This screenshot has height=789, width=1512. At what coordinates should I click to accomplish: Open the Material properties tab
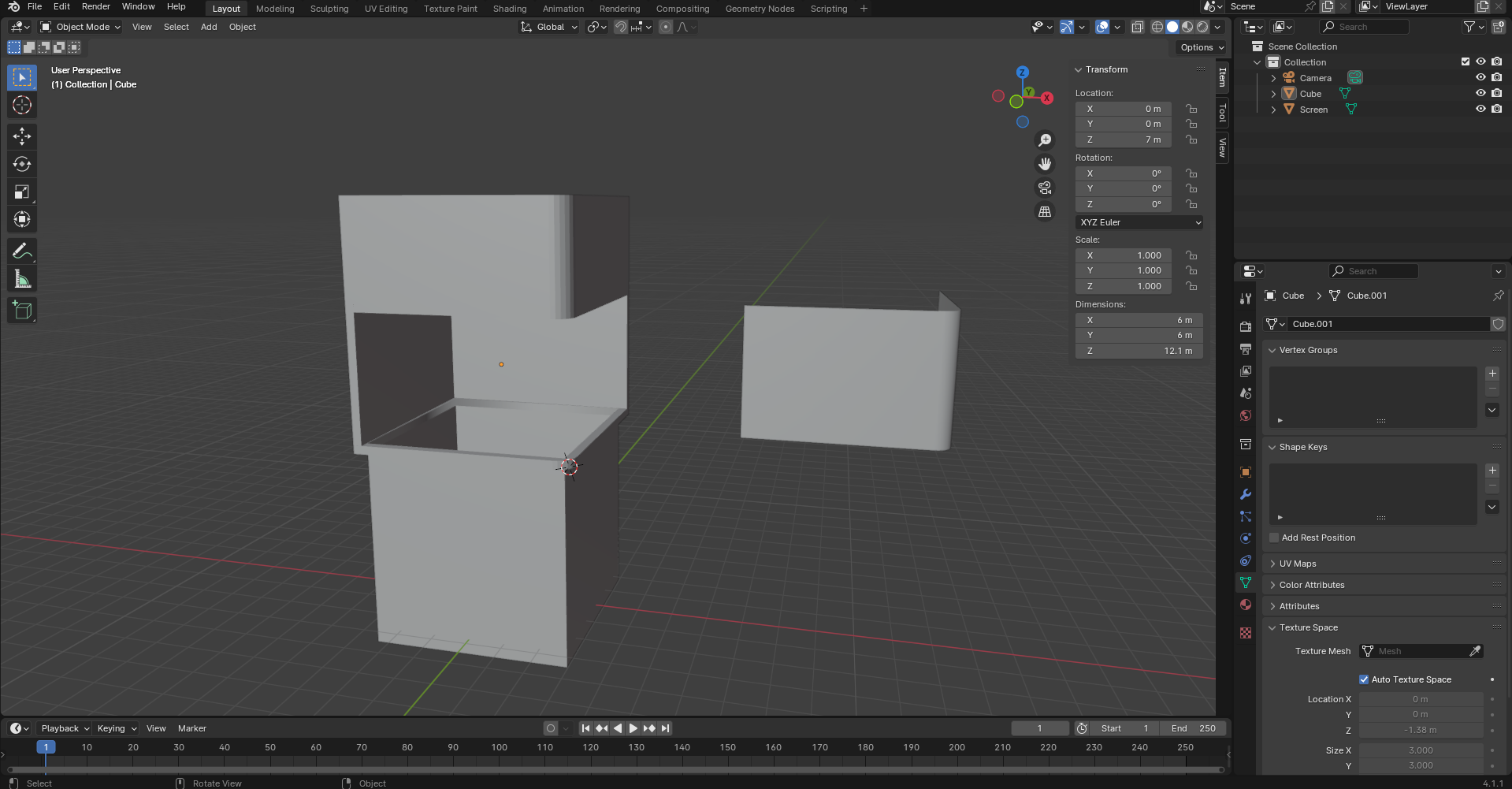[1246, 605]
